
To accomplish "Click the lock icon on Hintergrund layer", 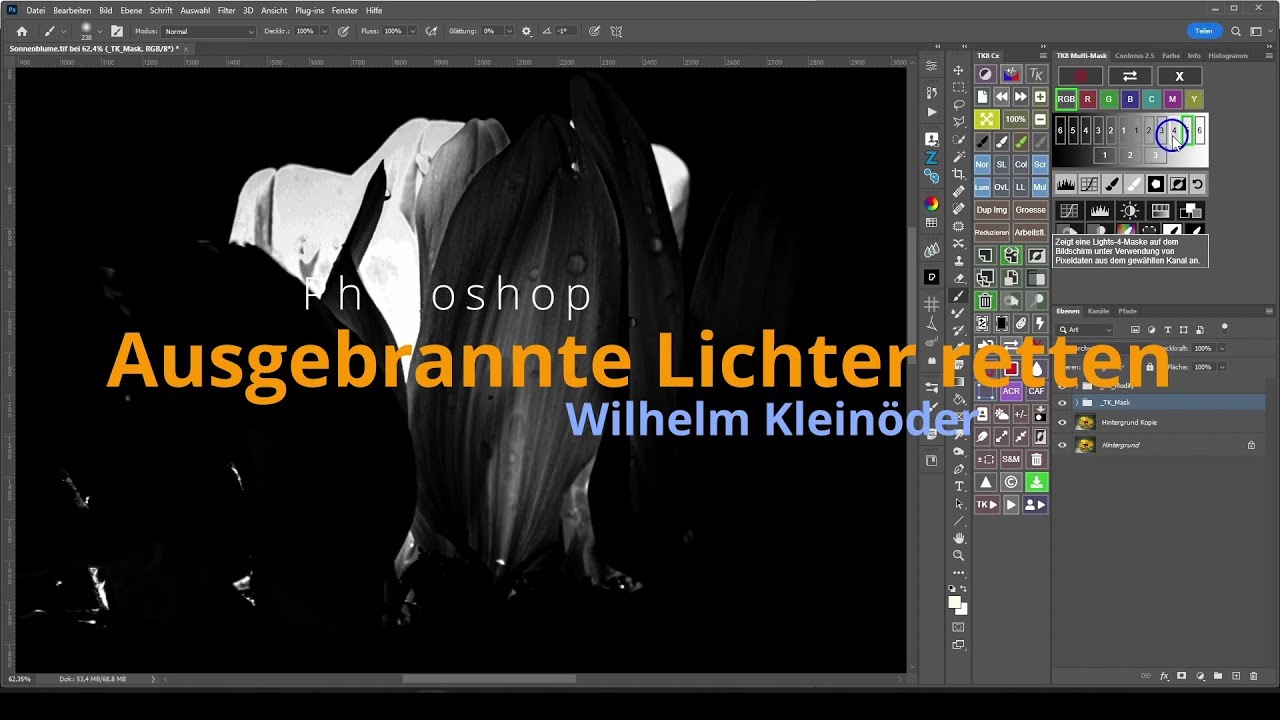I will [x=1251, y=445].
